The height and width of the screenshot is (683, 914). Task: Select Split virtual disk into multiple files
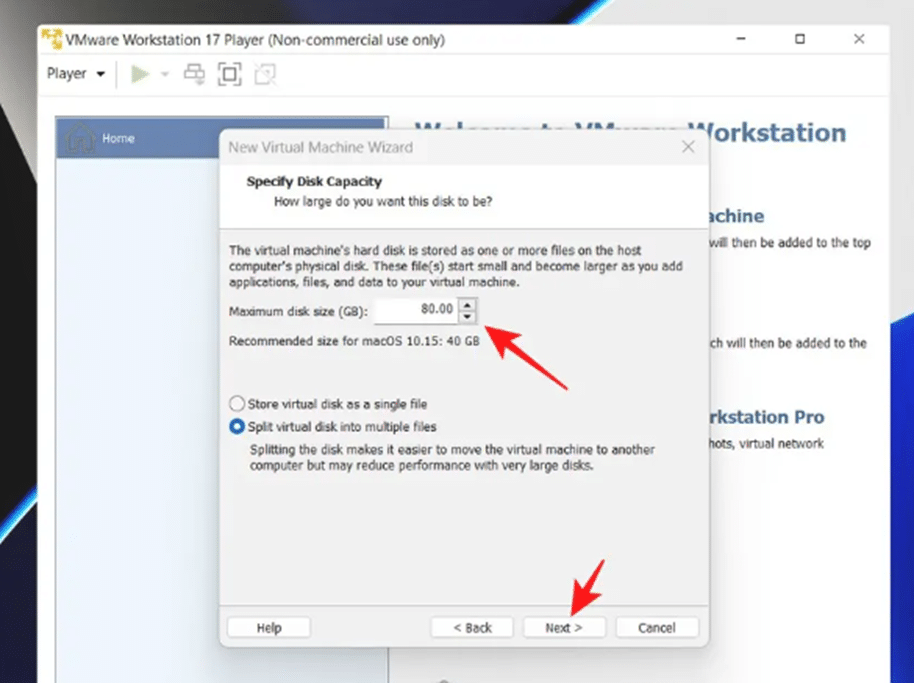[333, 427]
